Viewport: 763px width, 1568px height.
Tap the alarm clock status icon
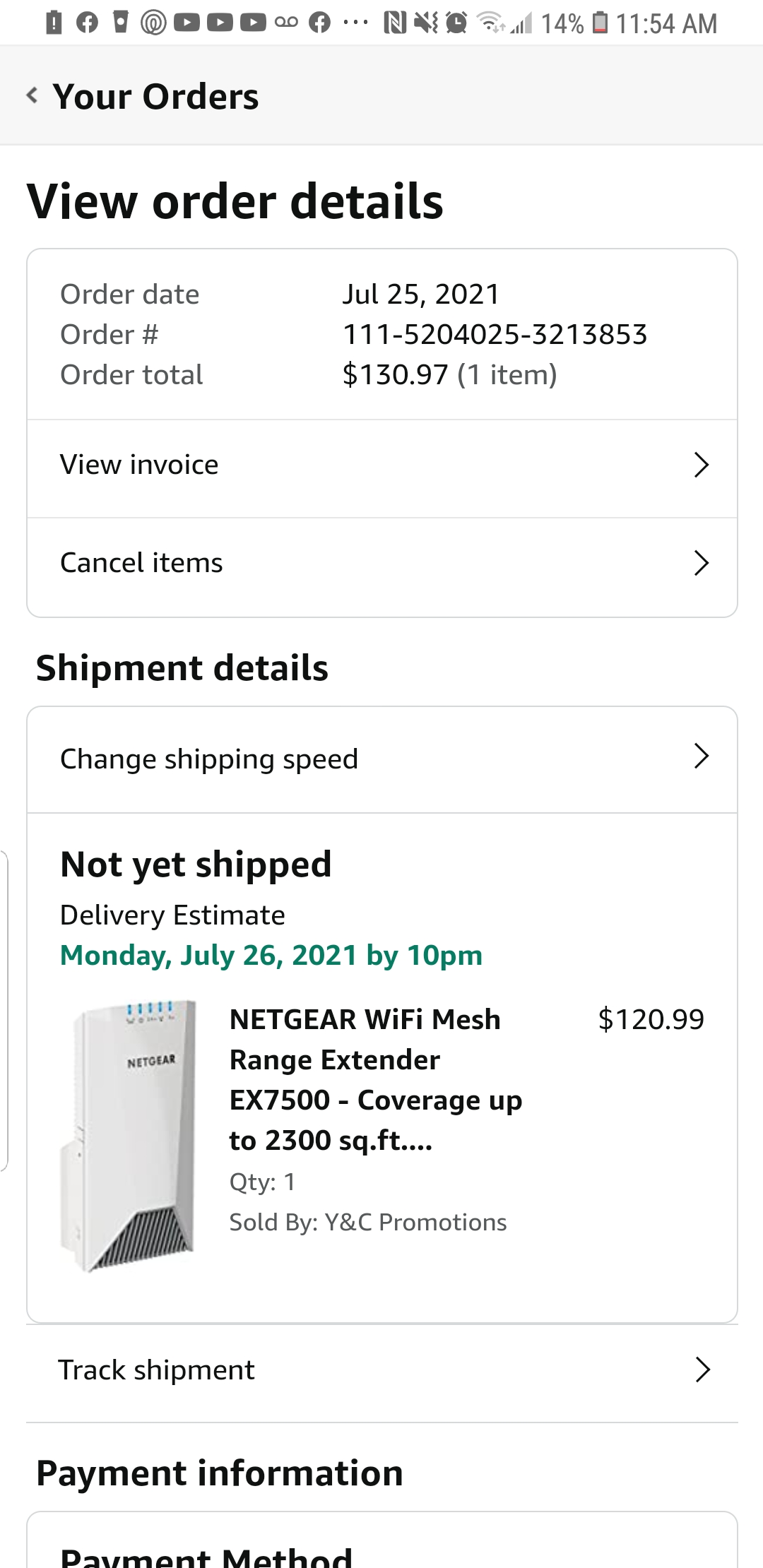point(457,23)
